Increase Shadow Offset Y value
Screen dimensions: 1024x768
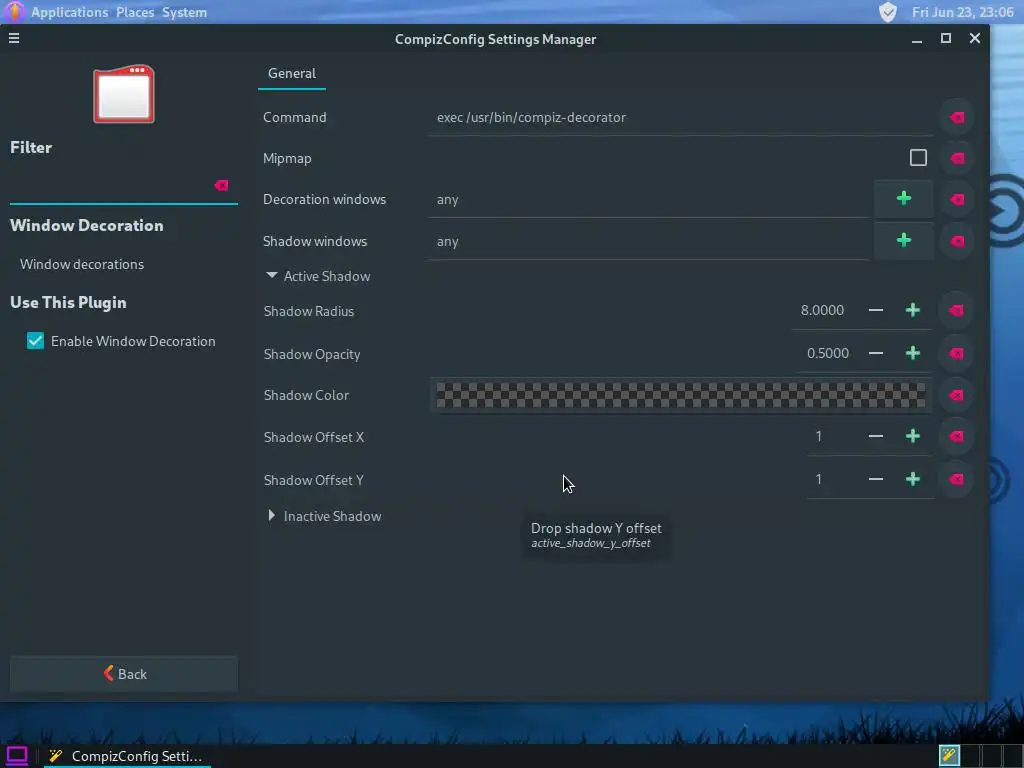(x=912, y=479)
